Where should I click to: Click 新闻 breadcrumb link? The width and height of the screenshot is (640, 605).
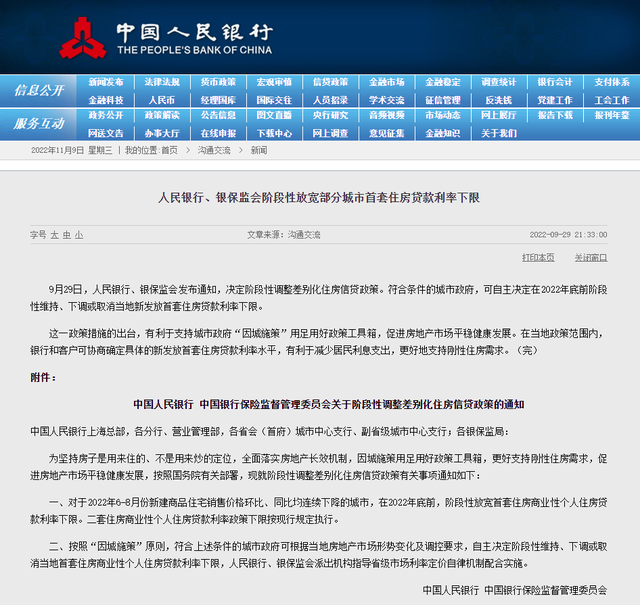tap(259, 150)
